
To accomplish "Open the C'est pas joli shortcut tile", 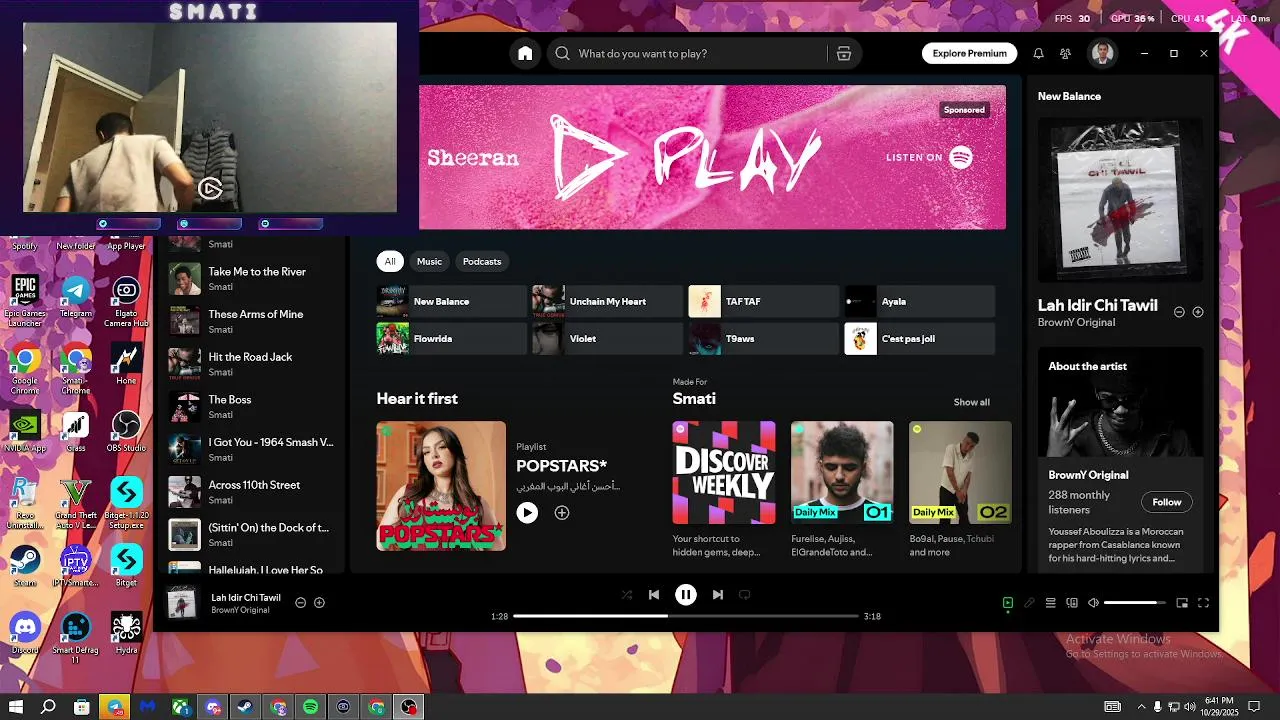I will pos(920,338).
